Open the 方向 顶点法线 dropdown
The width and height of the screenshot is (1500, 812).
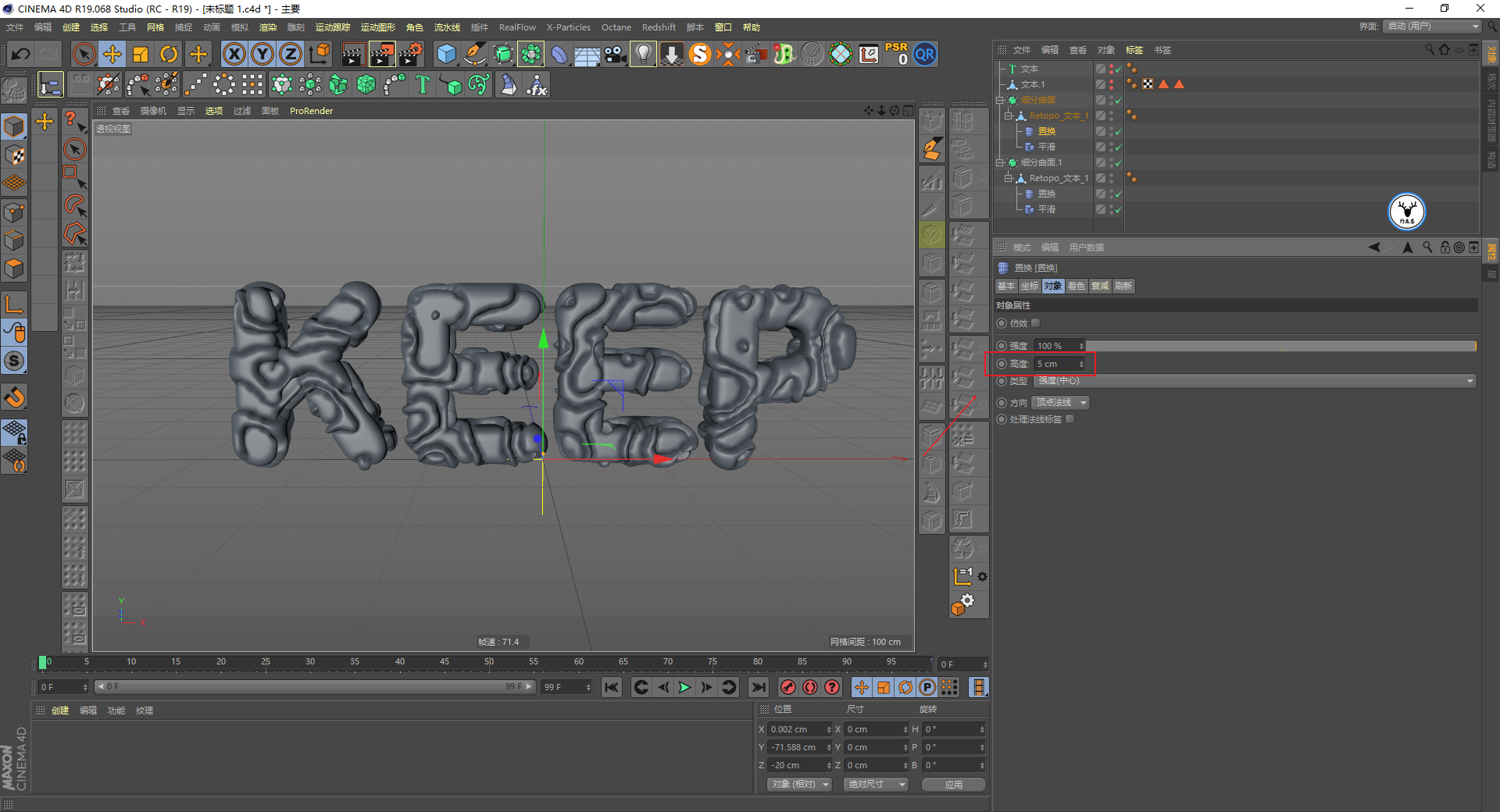click(x=1060, y=403)
